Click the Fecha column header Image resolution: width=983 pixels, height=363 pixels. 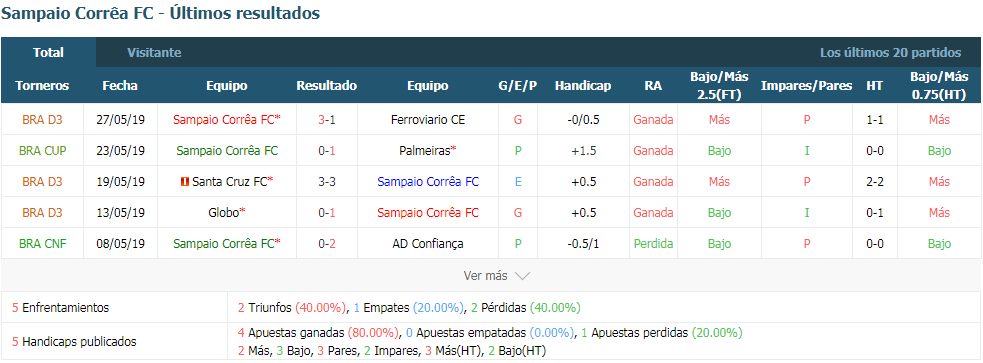(x=120, y=86)
